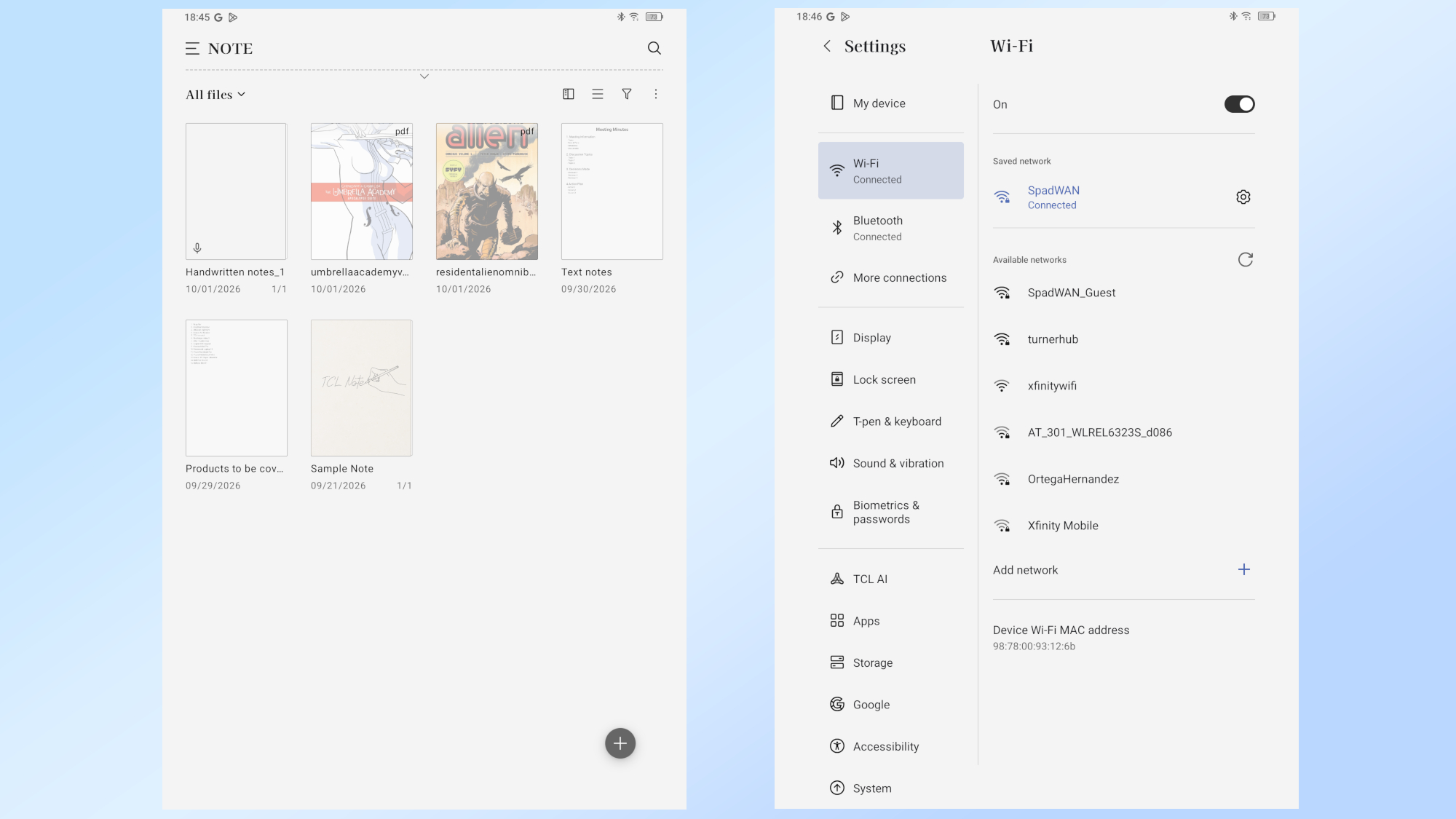Open System settings
1456x819 pixels.
click(890, 788)
